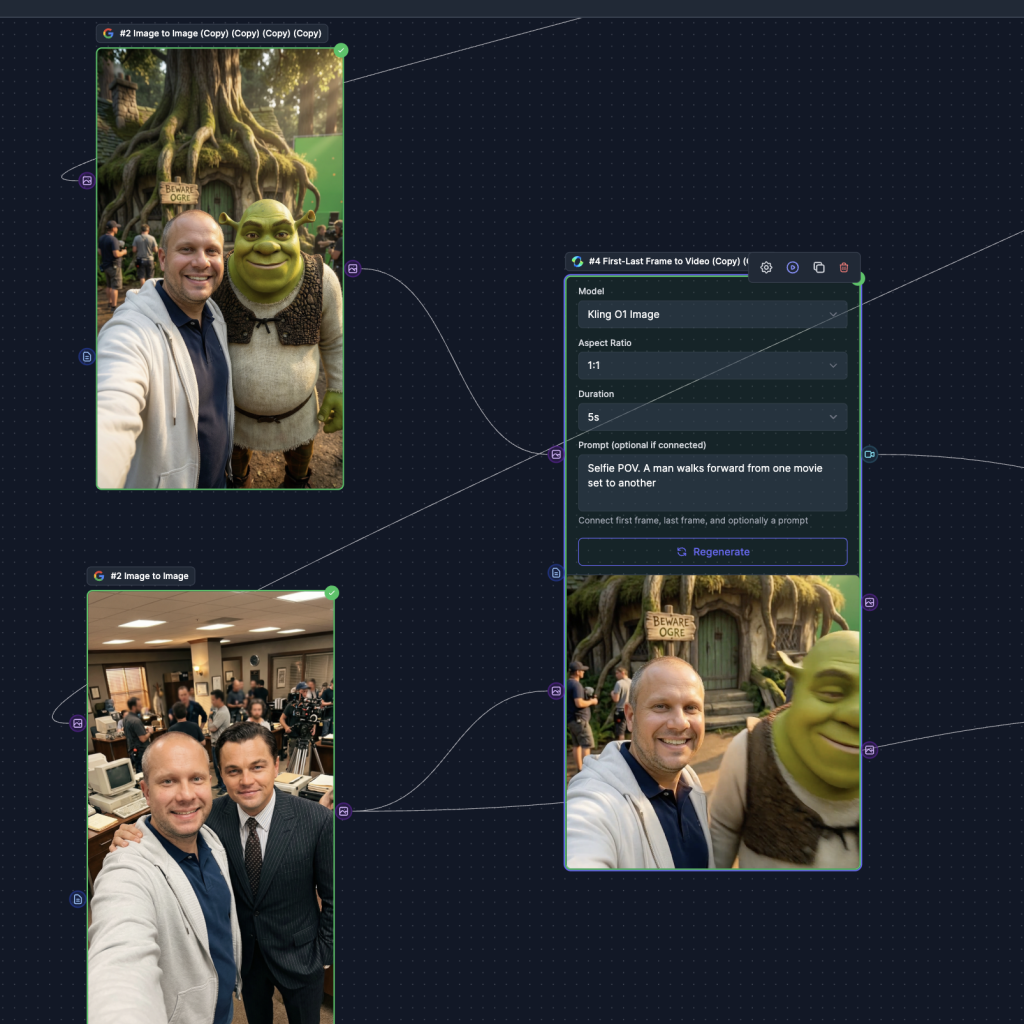Delete node using red trash icon
The image size is (1024, 1024).
point(844,268)
